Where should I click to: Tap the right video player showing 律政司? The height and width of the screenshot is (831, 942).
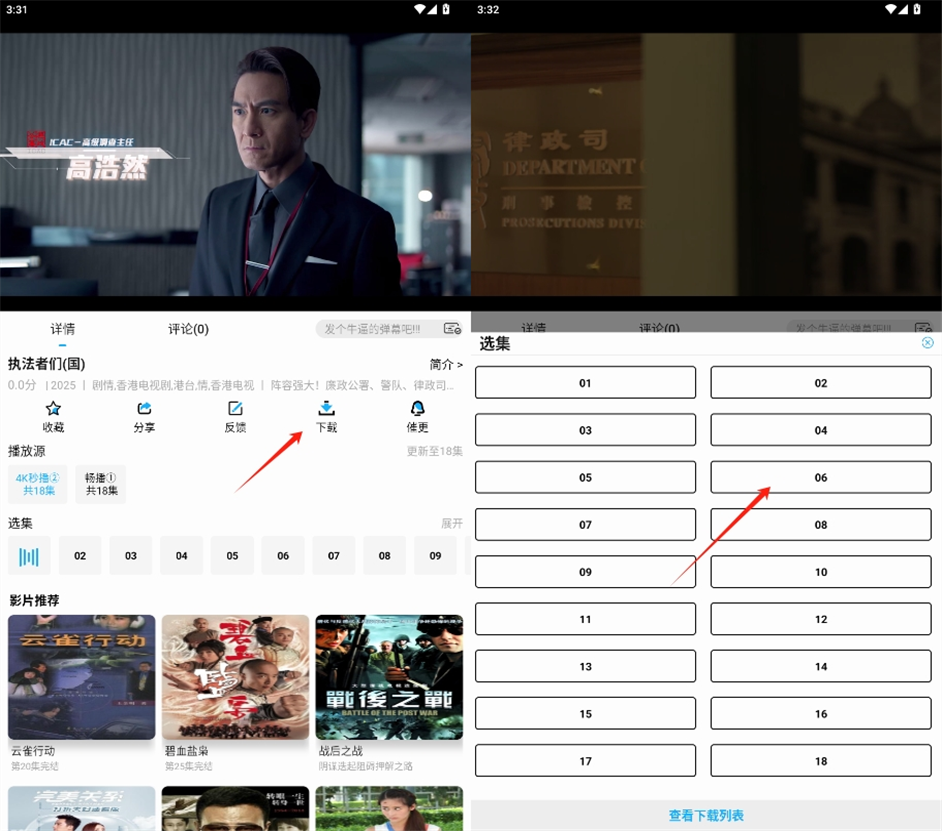[x=706, y=164]
